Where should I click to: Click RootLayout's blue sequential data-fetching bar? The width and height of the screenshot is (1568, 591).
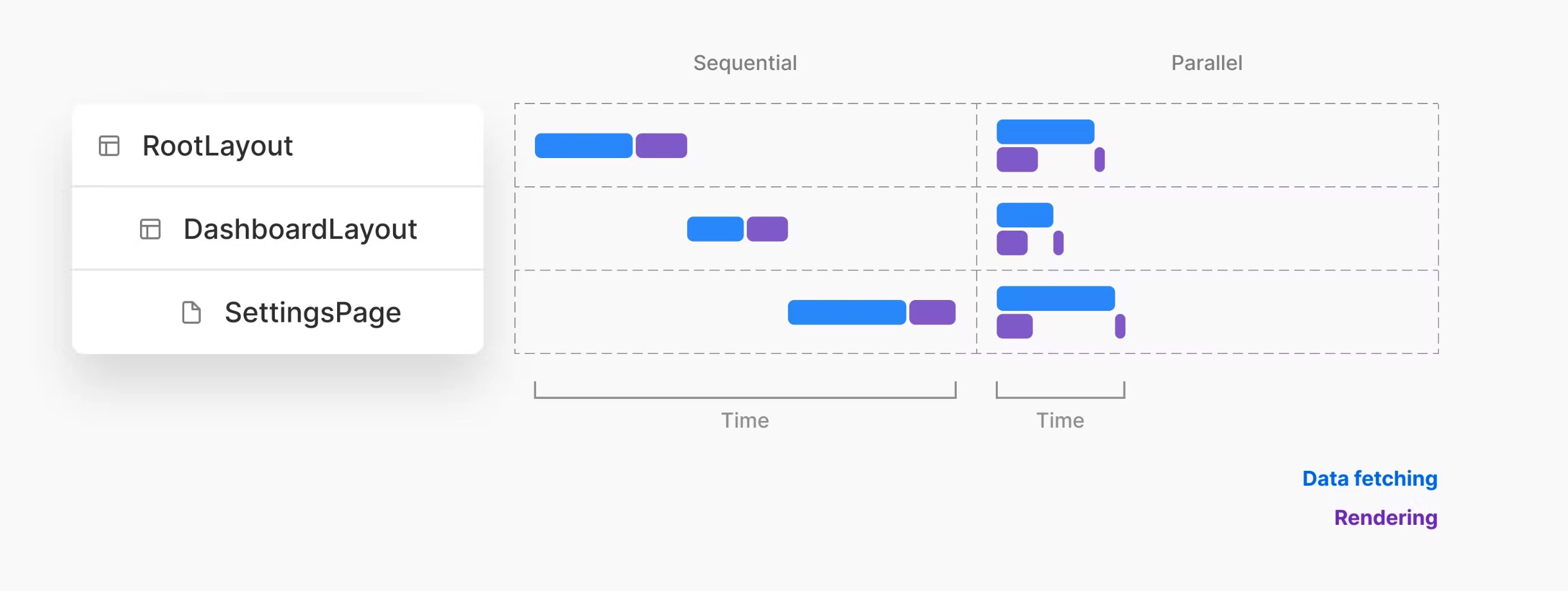tap(584, 146)
